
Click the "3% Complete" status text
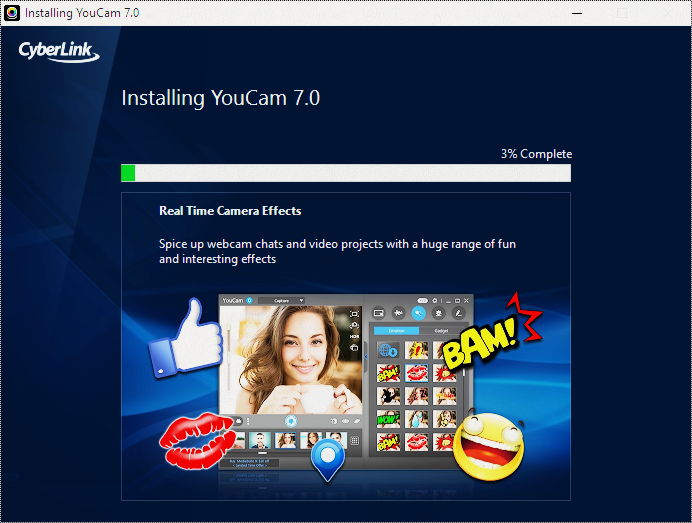coord(536,154)
